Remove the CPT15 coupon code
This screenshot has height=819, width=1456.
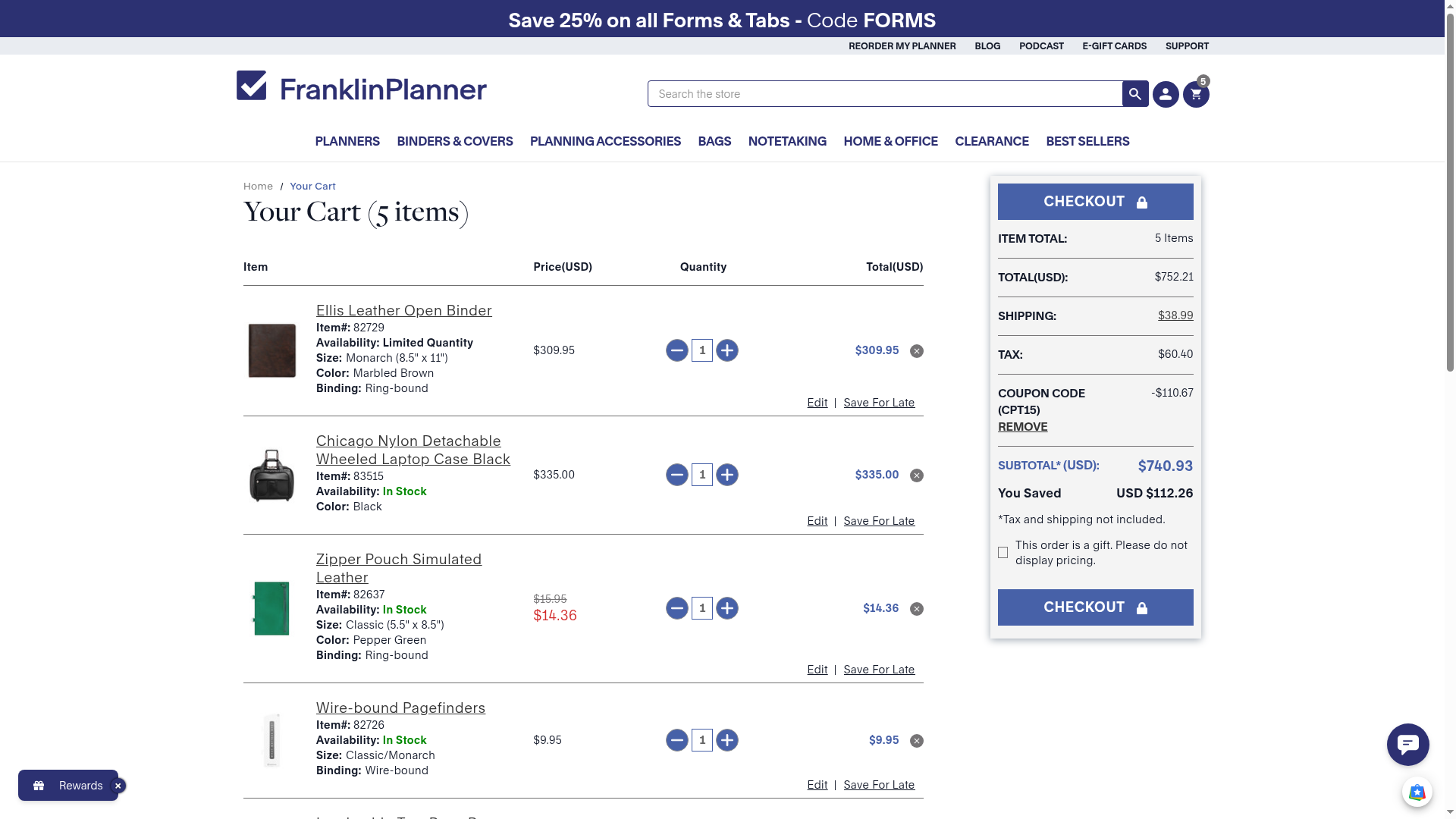[x=1022, y=427]
